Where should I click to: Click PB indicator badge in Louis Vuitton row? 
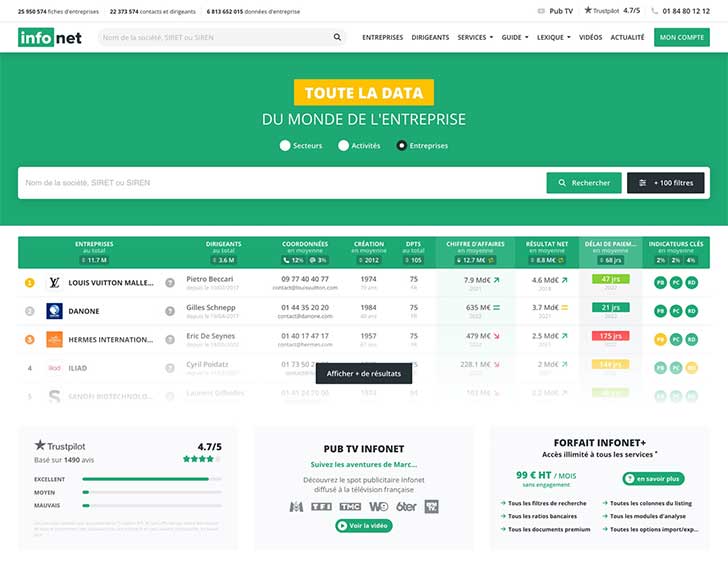click(x=660, y=283)
